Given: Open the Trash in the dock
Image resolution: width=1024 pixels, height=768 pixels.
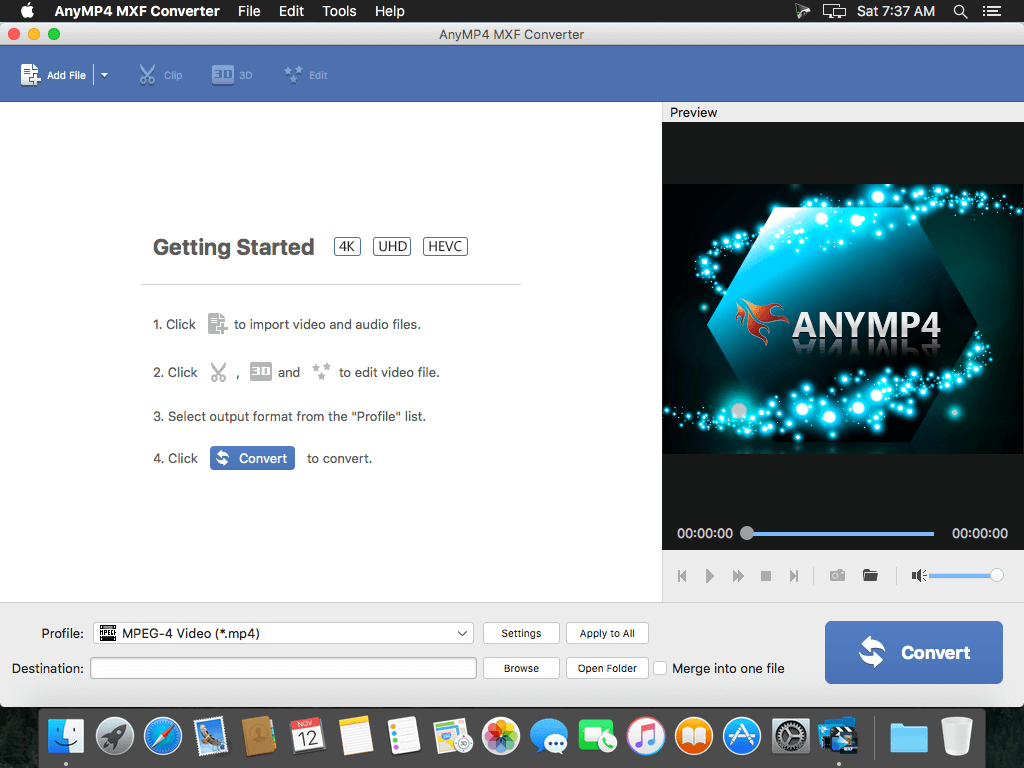Looking at the screenshot, I should pyautogui.click(x=957, y=737).
